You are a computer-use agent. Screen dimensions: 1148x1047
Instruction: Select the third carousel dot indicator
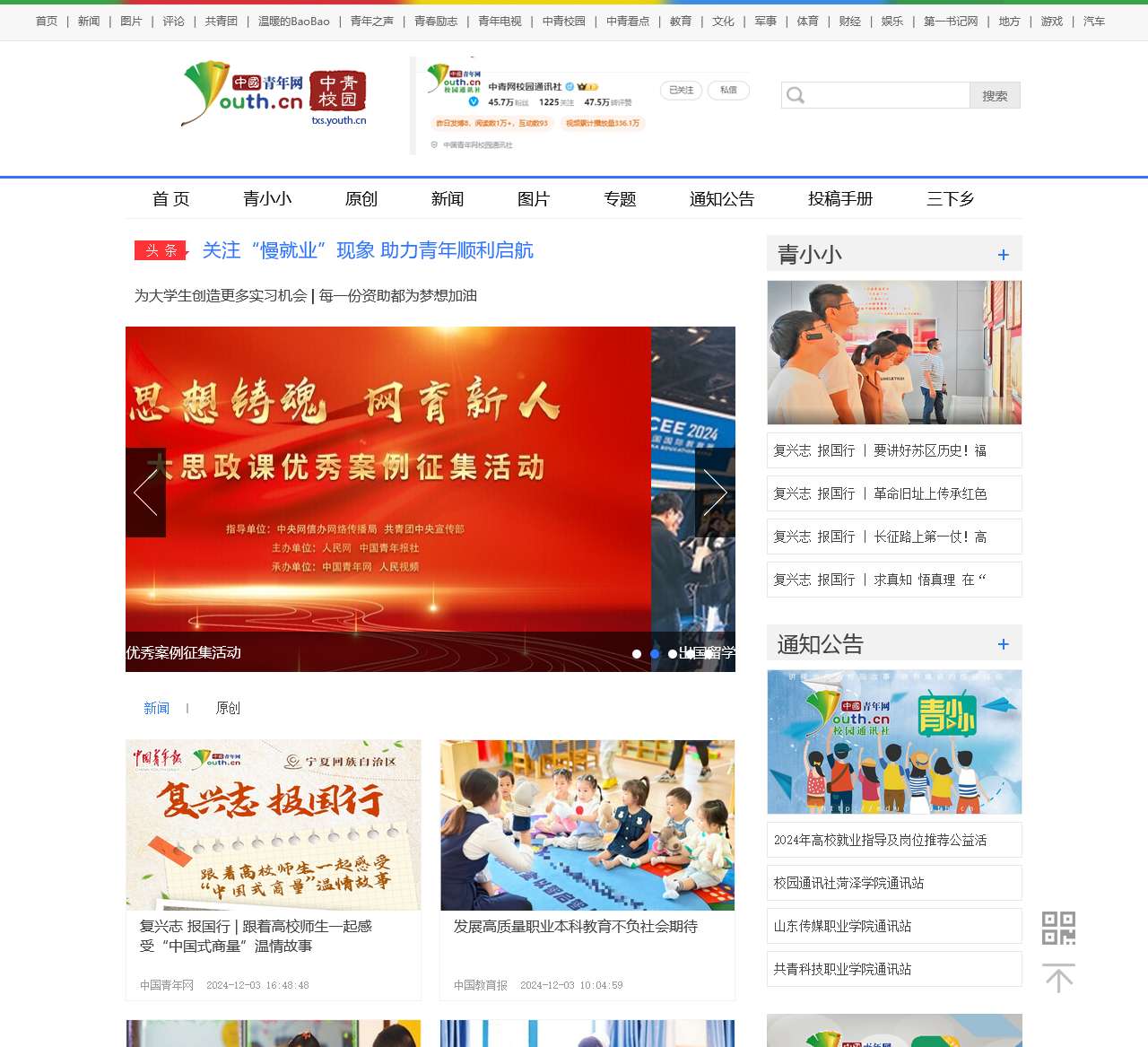point(673,654)
